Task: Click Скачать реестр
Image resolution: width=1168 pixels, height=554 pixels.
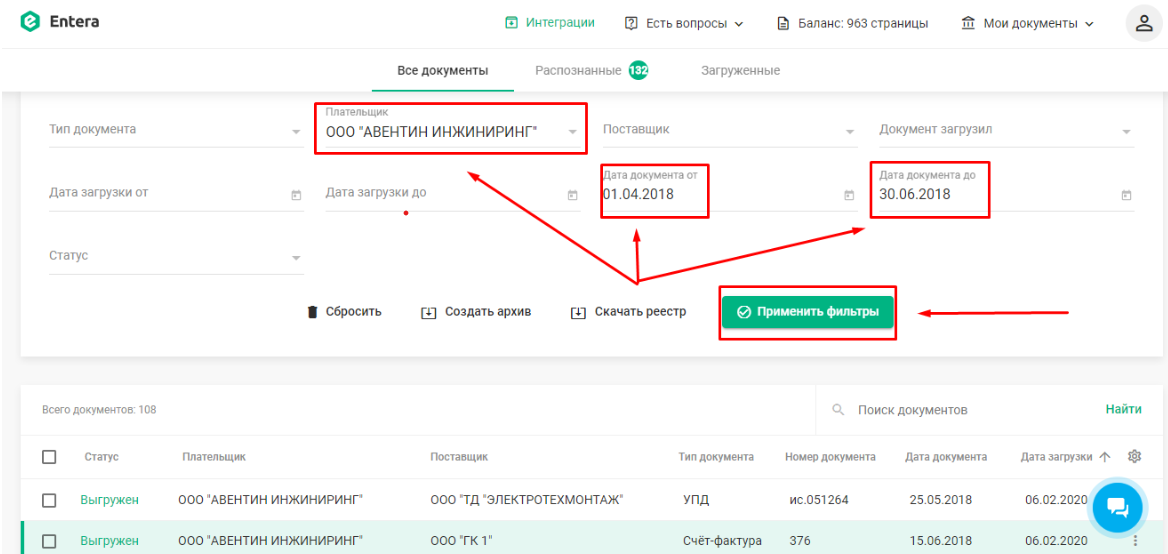Action: [x=628, y=312]
